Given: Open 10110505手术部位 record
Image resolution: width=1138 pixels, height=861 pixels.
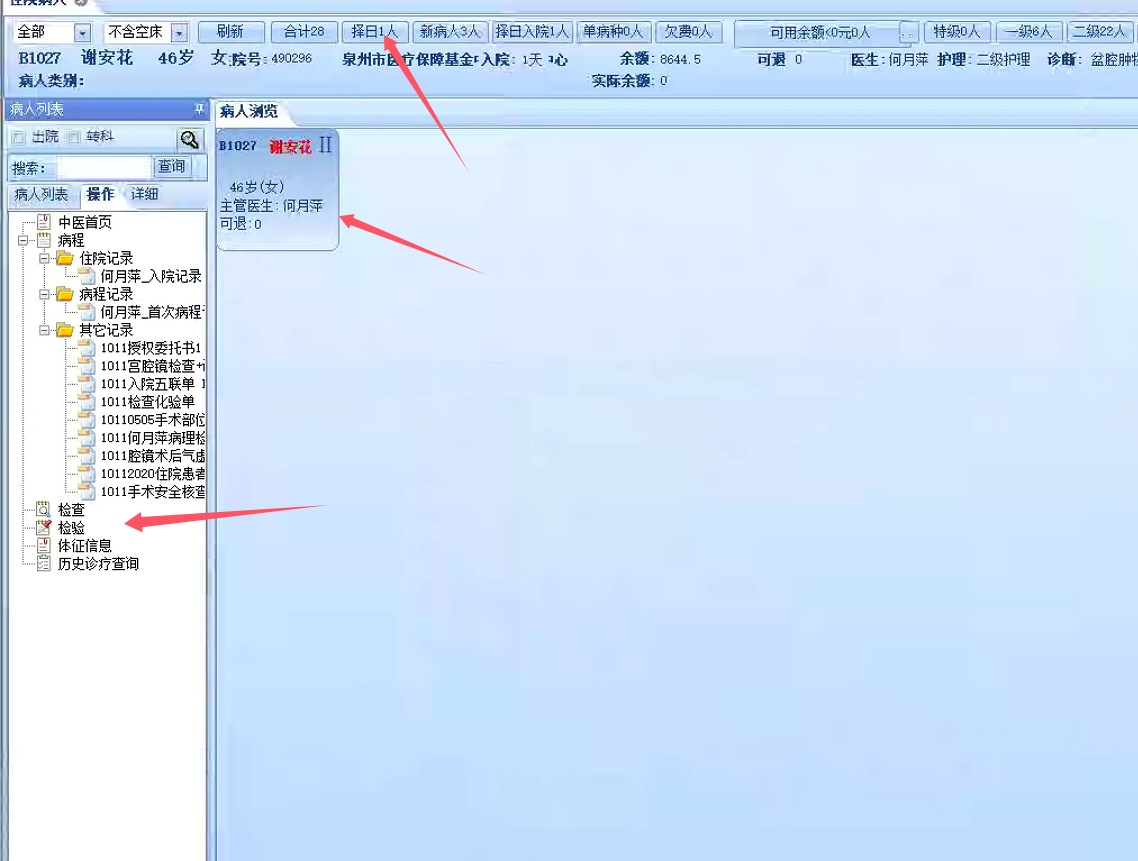Looking at the screenshot, I should tap(152, 420).
